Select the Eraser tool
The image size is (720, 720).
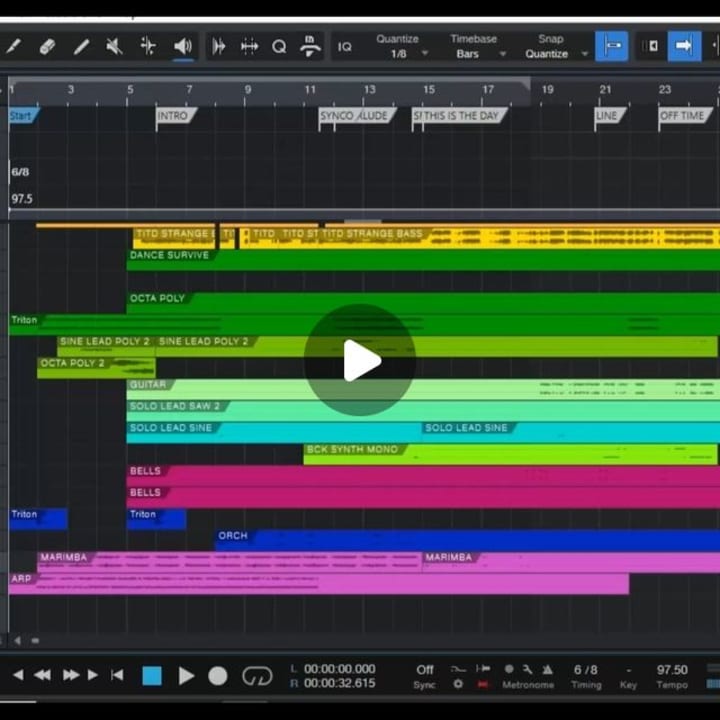47,46
